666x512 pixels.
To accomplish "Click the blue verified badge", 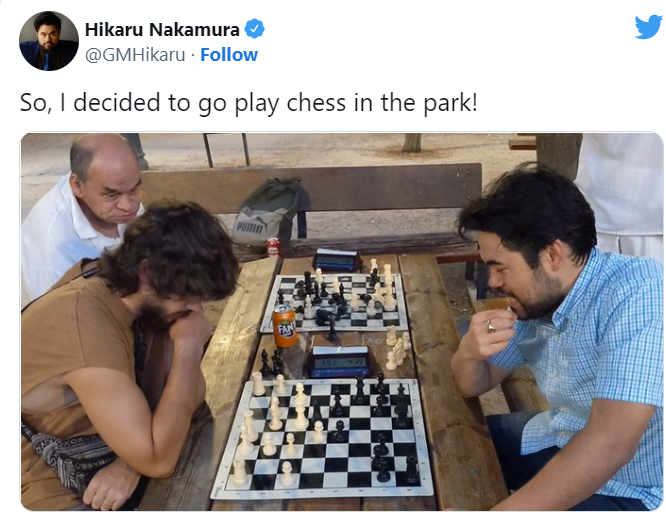I will 254,29.
